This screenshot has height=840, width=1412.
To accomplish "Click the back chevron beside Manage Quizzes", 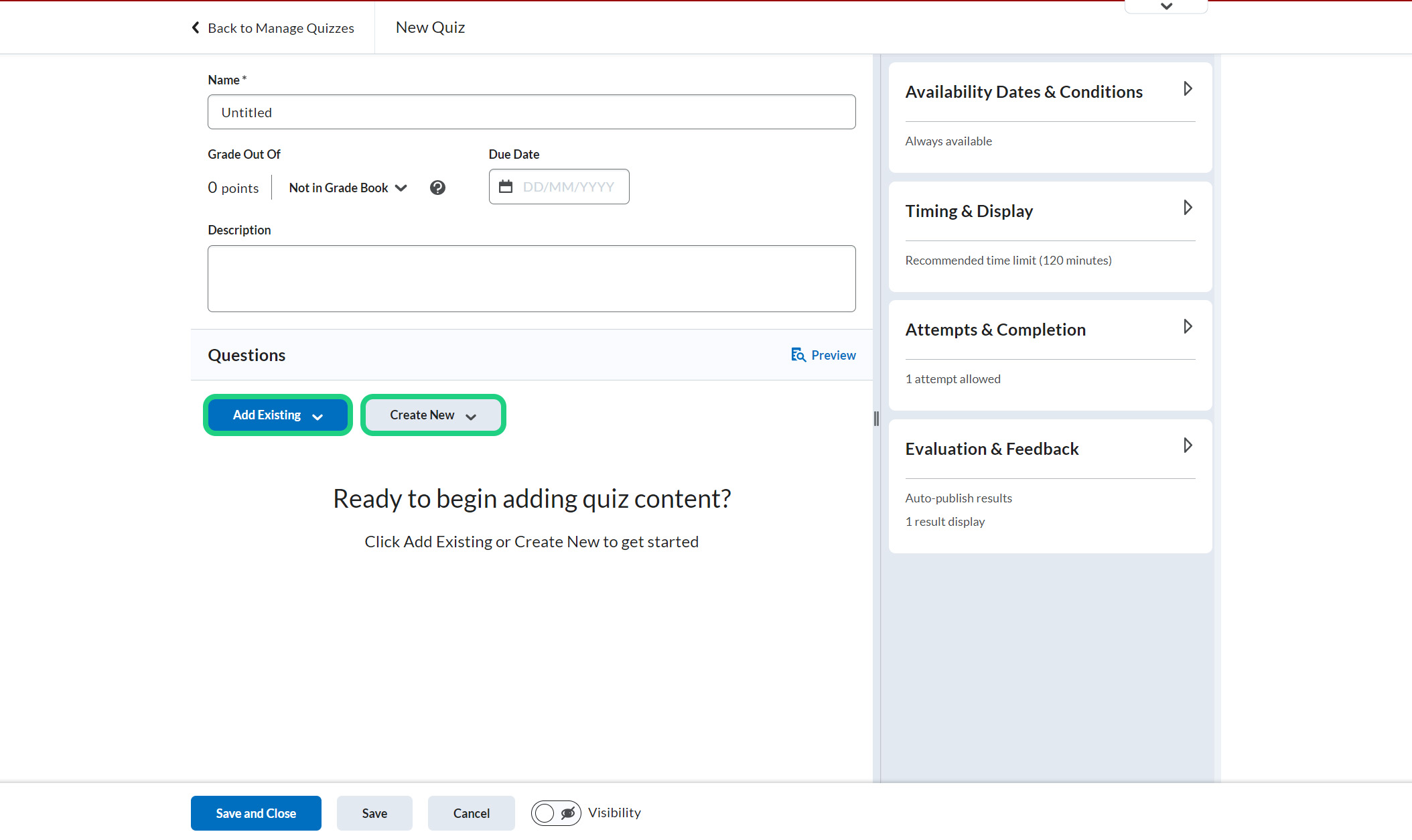I will (x=196, y=27).
